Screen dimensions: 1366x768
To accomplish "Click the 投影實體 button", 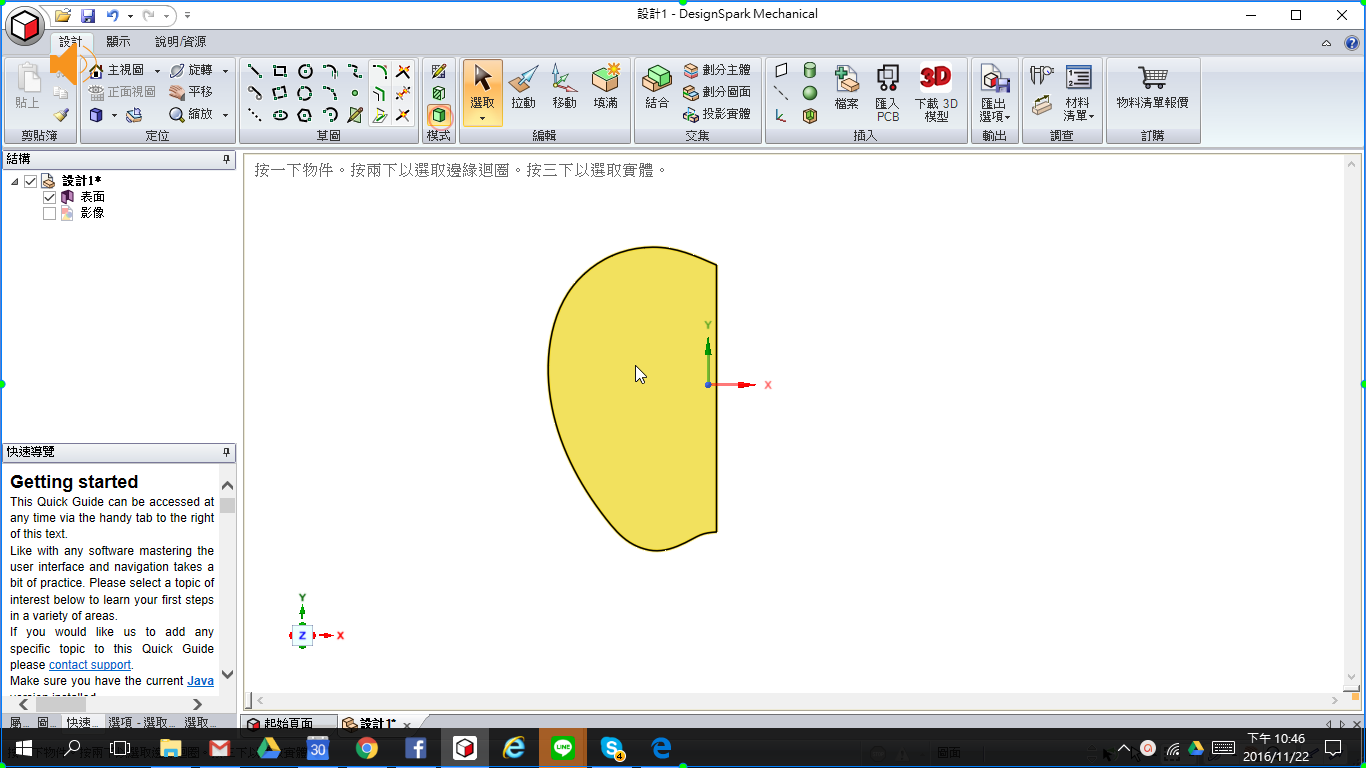I will [x=717, y=114].
